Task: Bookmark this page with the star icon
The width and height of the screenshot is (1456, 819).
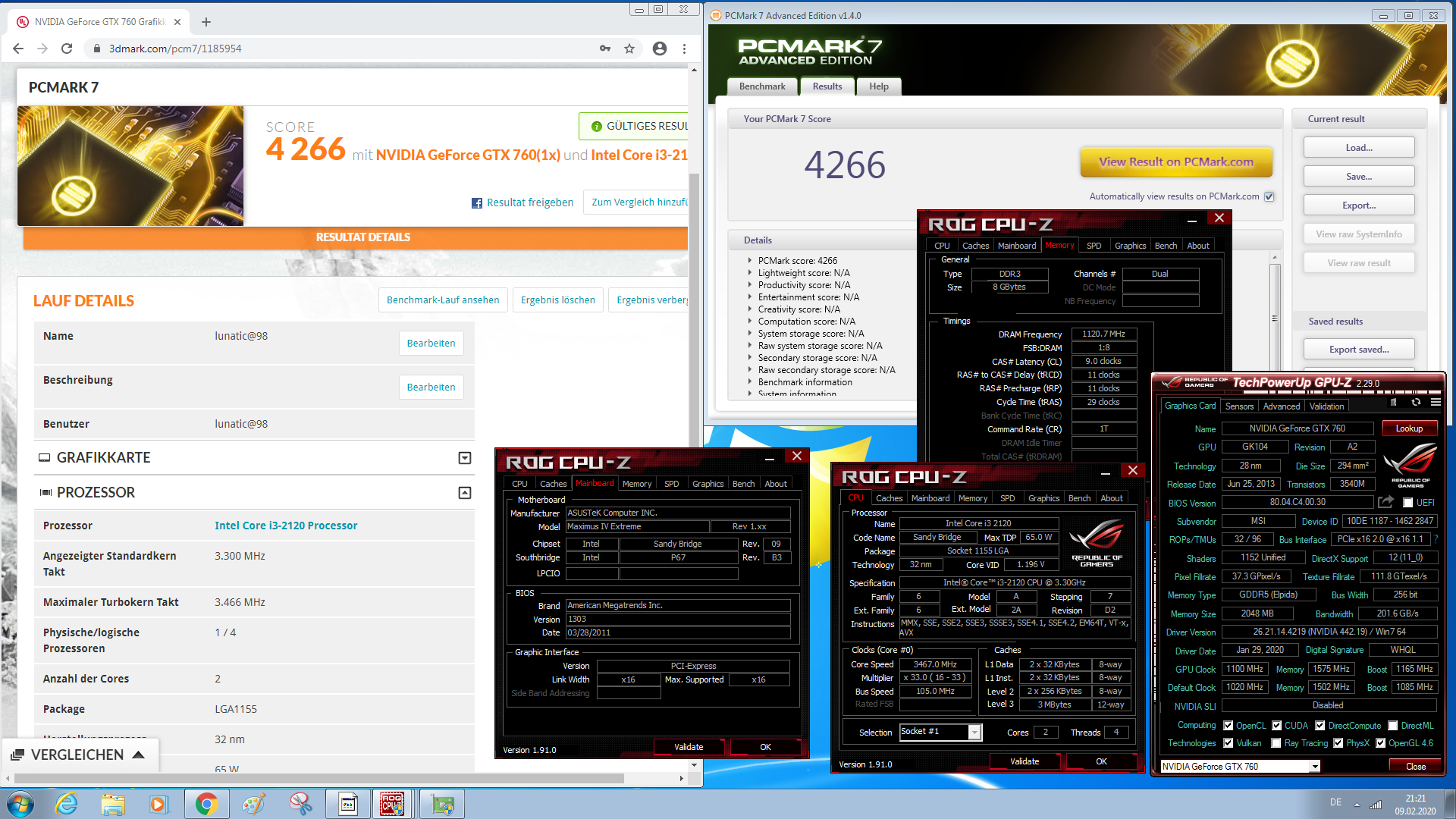Action: pyautogui.click(x=629, y=49)
